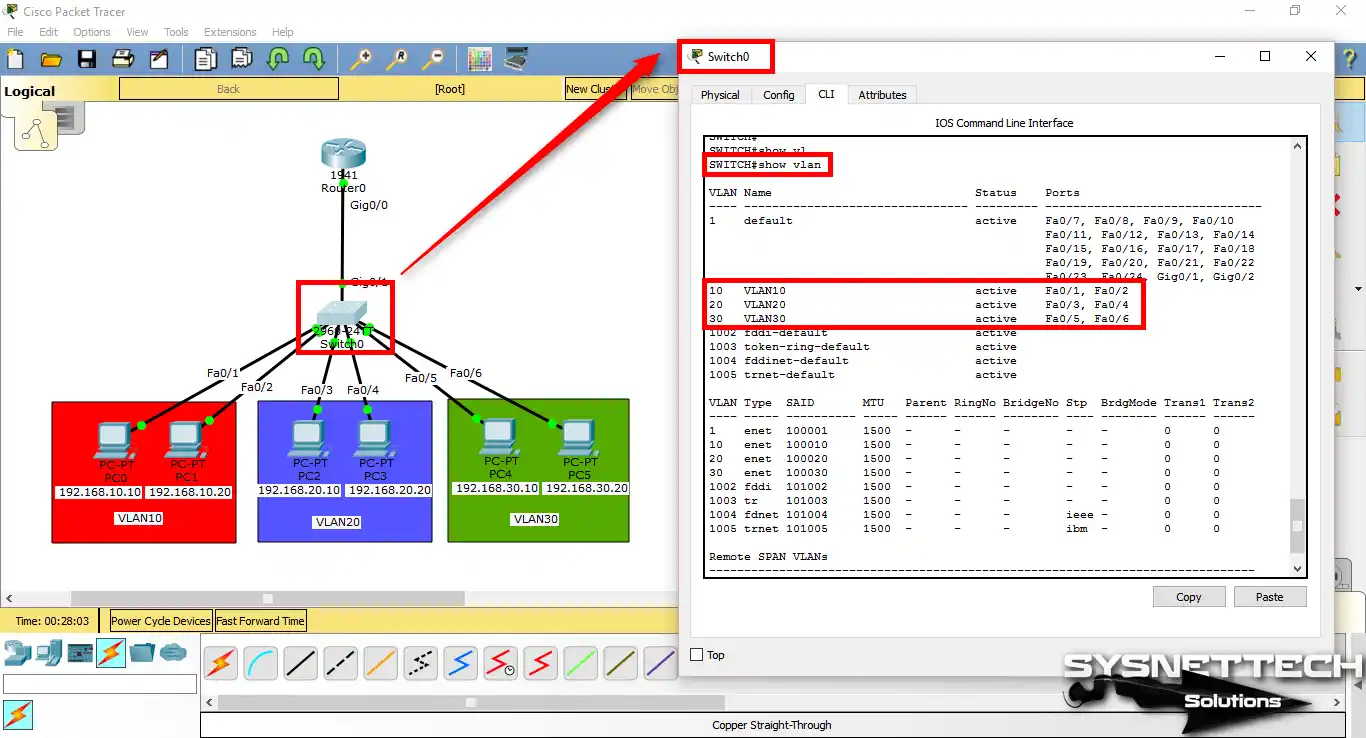Open the Network Devices category
The image size is (1366, 738).
[17, 651]
